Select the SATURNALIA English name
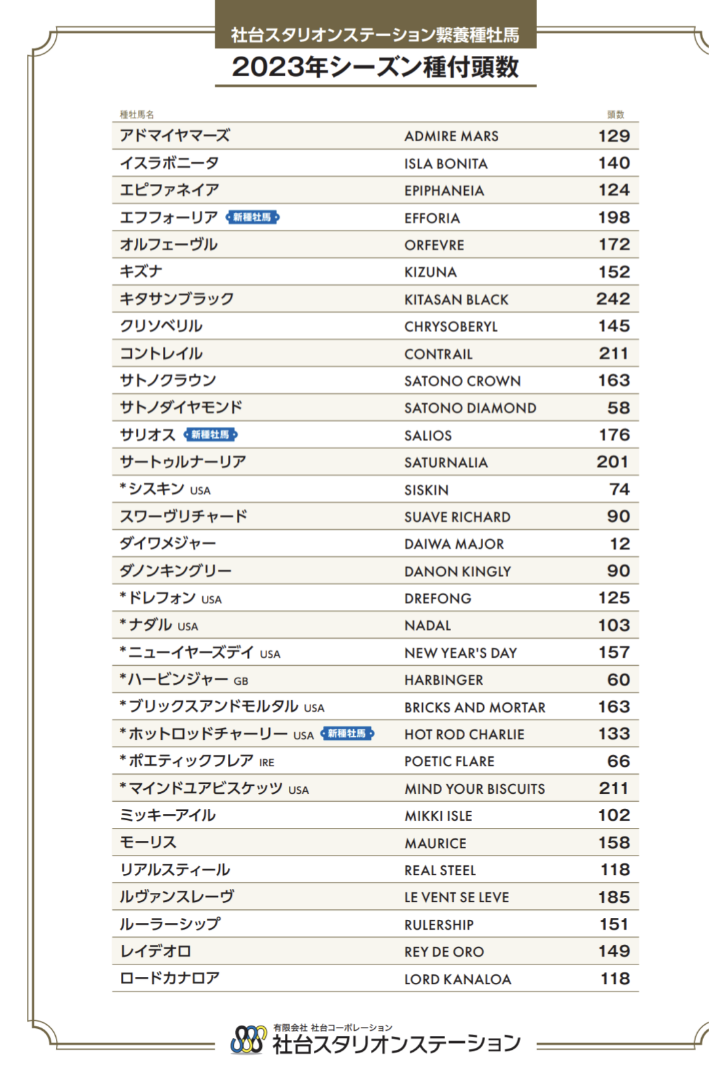Viewport: 709px width, 1080px height. click(446, 463)
